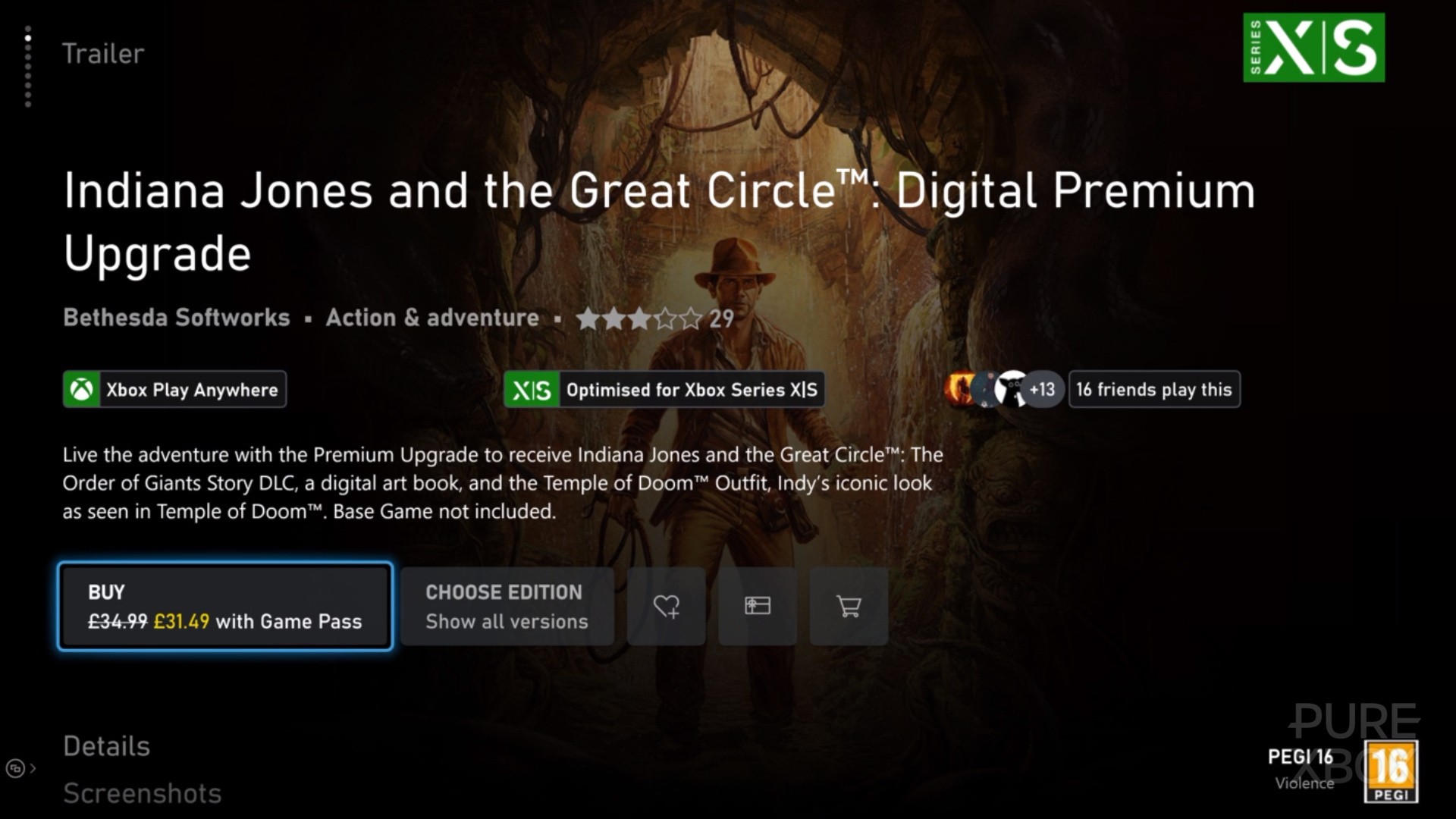The width and height of the screenshot is (1456, 819).
Task: Select the Action & adventure genre link
Action: (x=432, y=317)
